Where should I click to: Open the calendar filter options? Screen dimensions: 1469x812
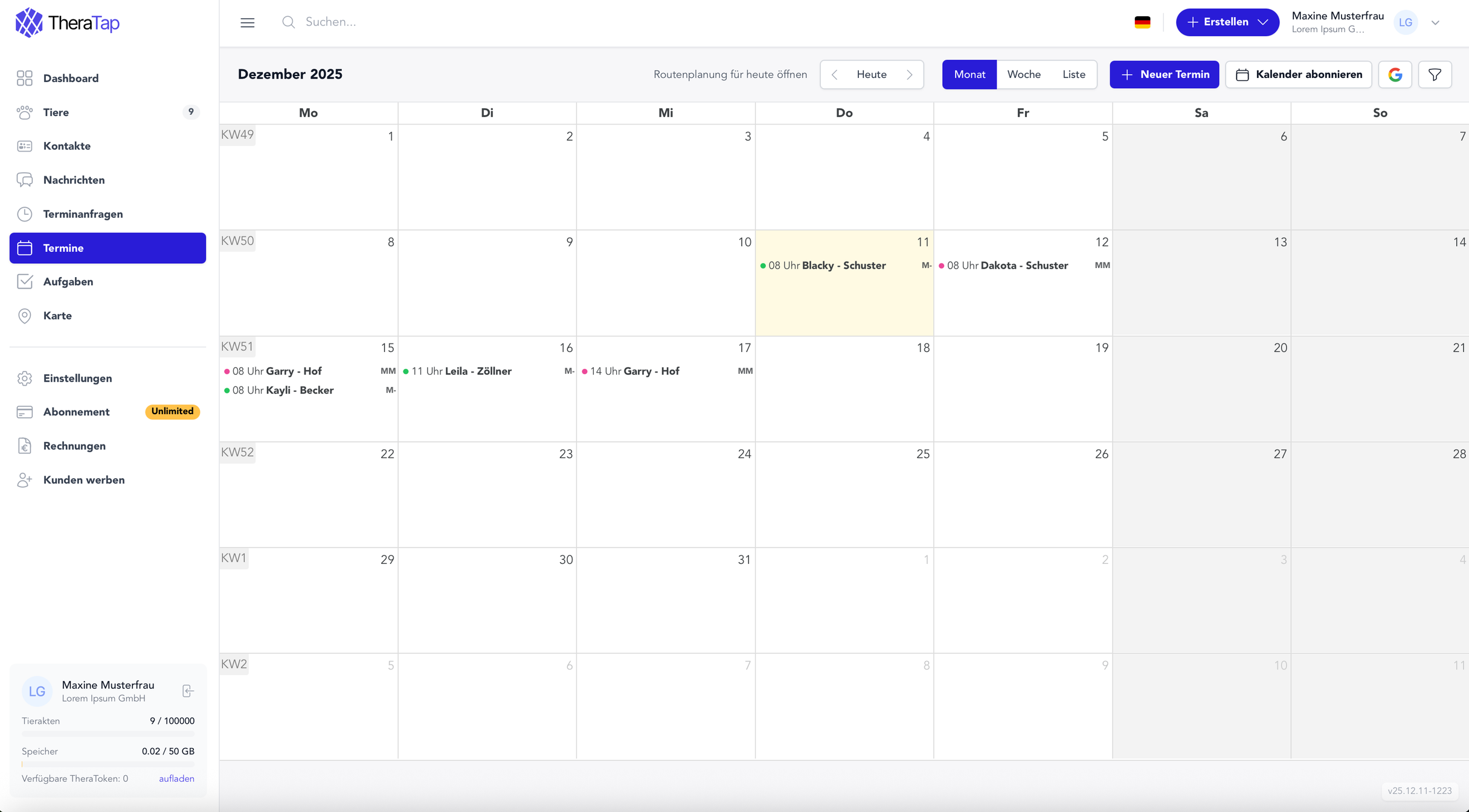point(1435,74)
